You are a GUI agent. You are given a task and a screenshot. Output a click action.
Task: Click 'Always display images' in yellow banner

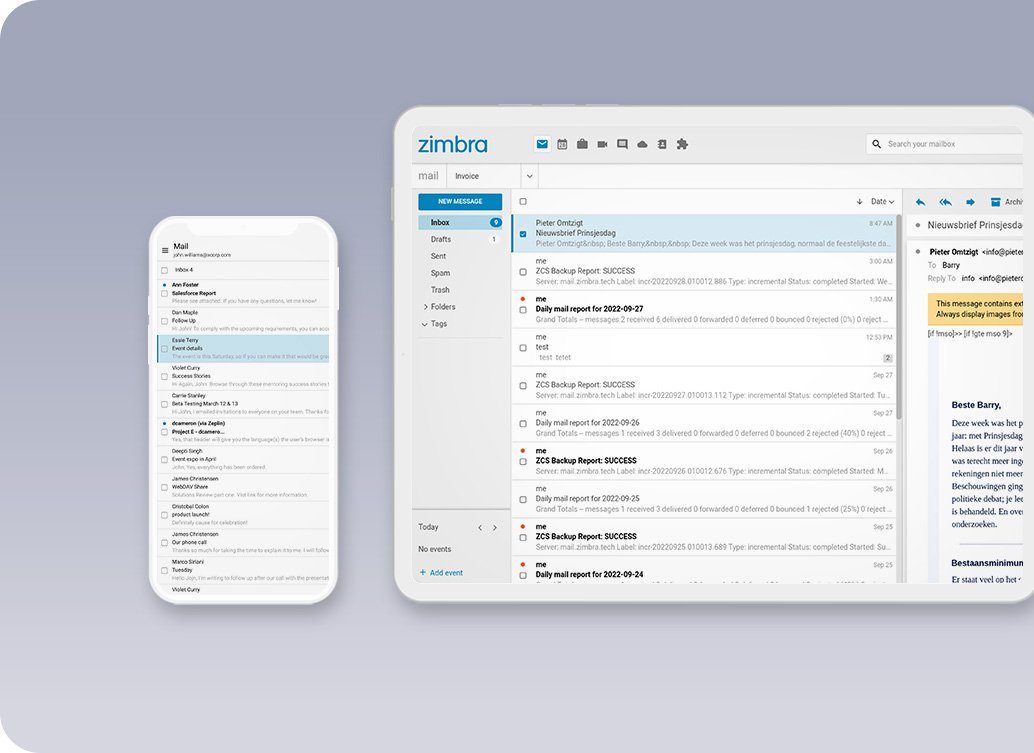(979, 315)
